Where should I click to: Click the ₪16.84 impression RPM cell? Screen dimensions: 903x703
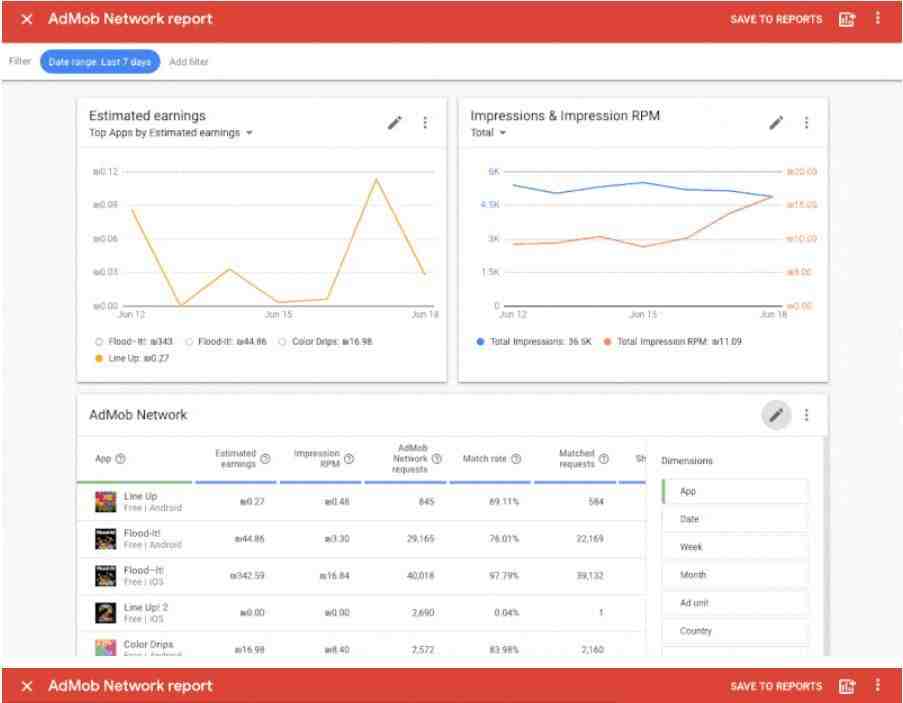pos(335,576)
